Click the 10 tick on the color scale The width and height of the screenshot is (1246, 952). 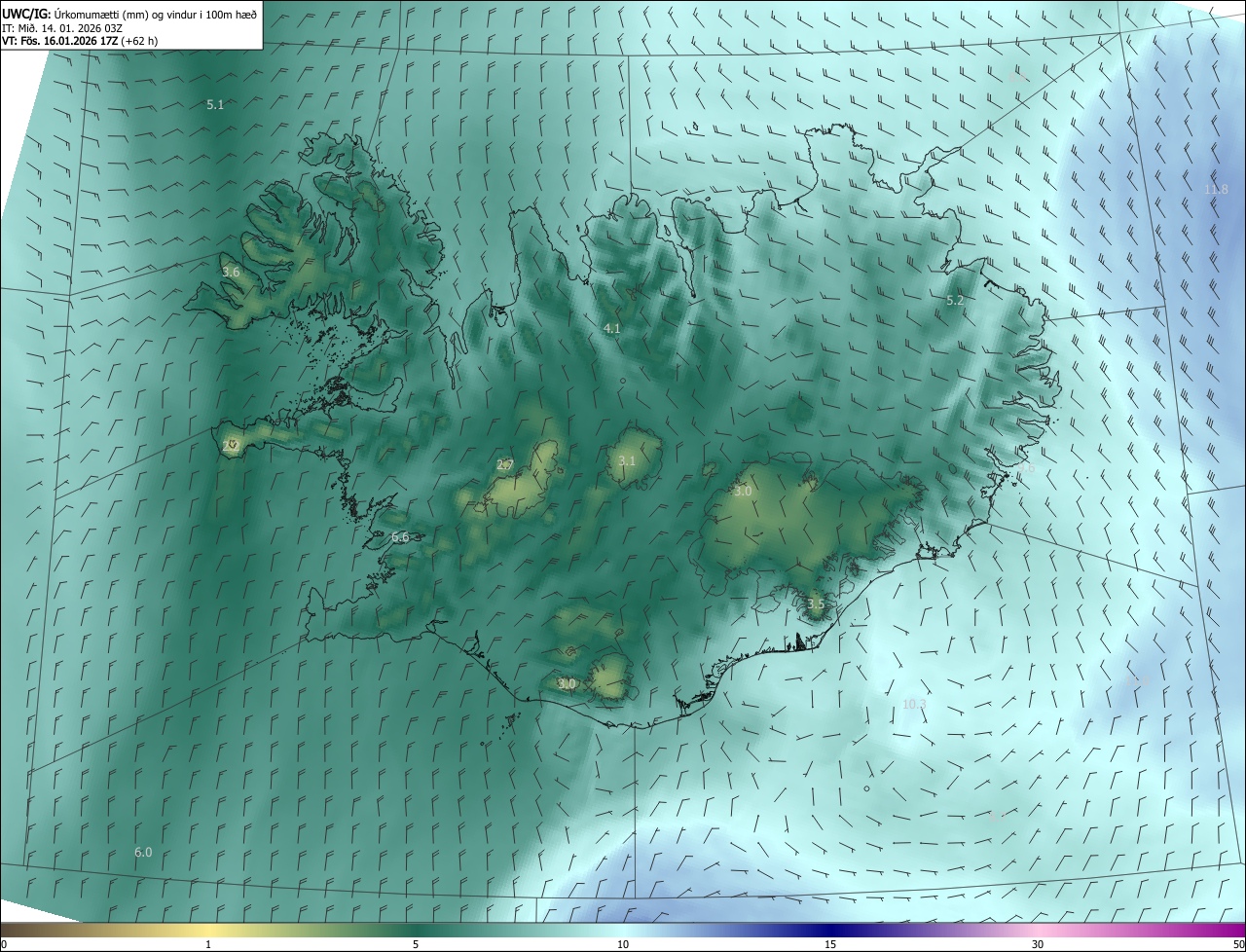[623, 944]
